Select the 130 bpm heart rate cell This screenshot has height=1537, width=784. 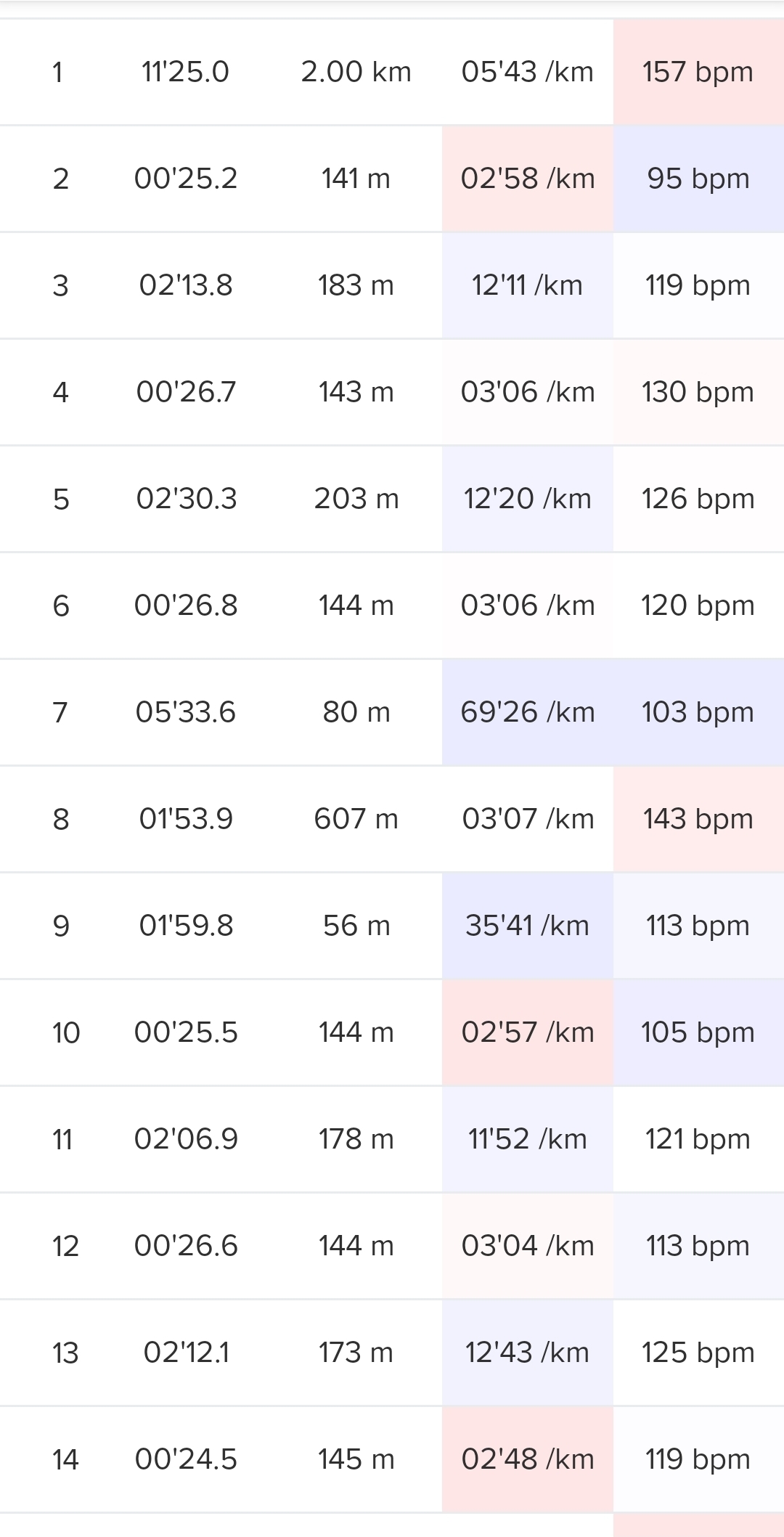point(698,392)
